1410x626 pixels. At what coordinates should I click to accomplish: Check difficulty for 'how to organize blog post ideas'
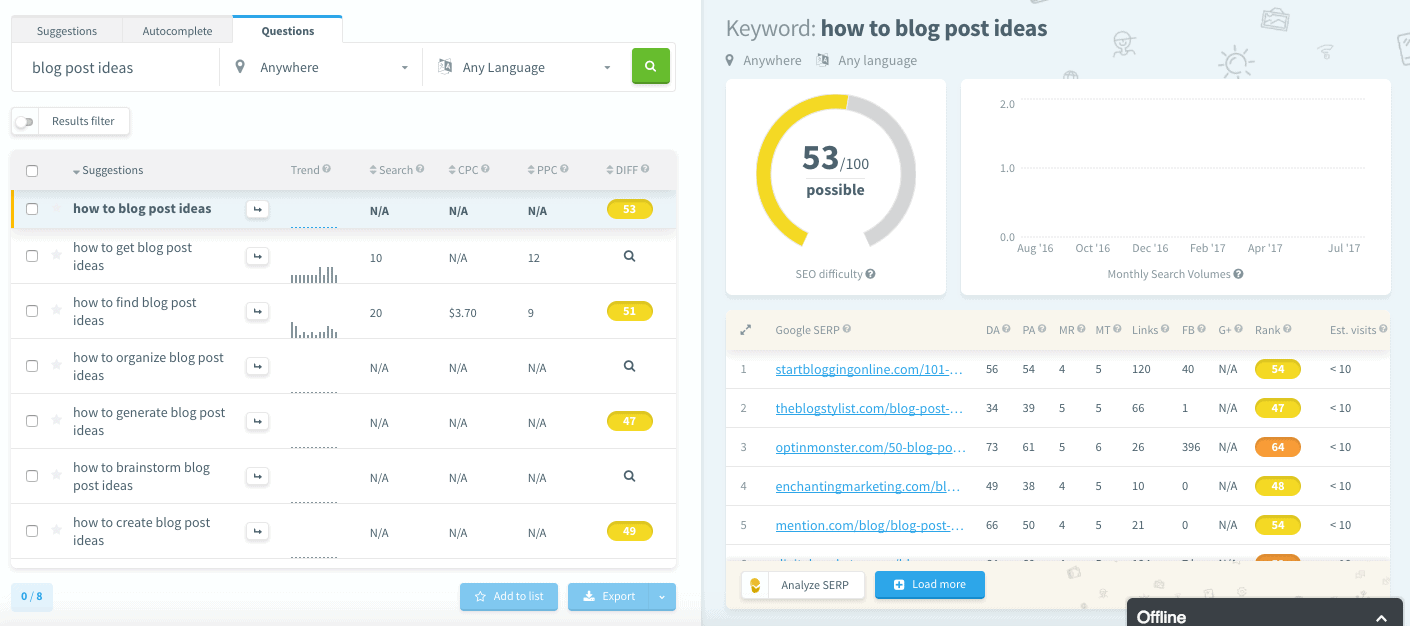(629, 366)
